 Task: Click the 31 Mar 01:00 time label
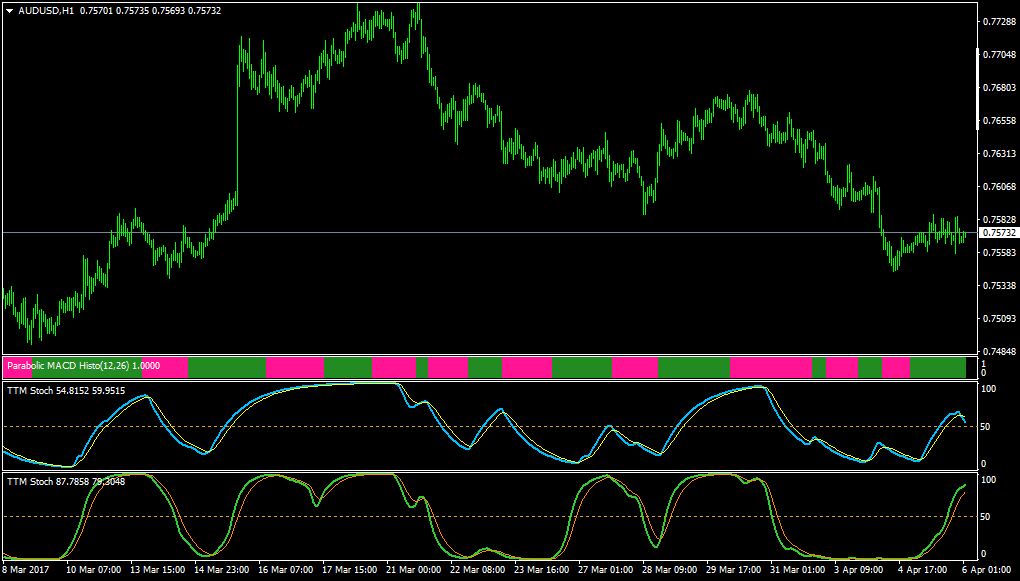tap(796, 569)
